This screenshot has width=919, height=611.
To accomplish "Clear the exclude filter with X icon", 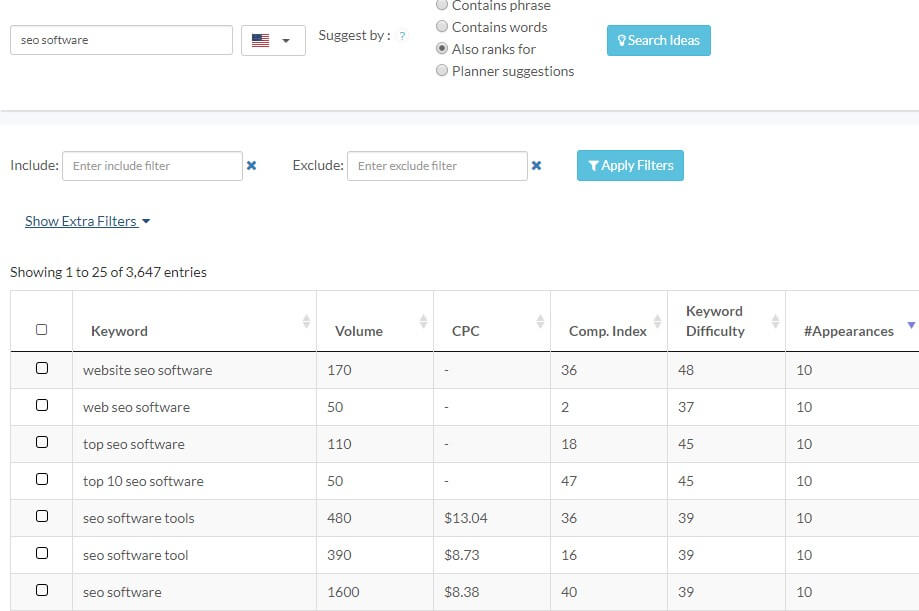I will pos(536,166).
